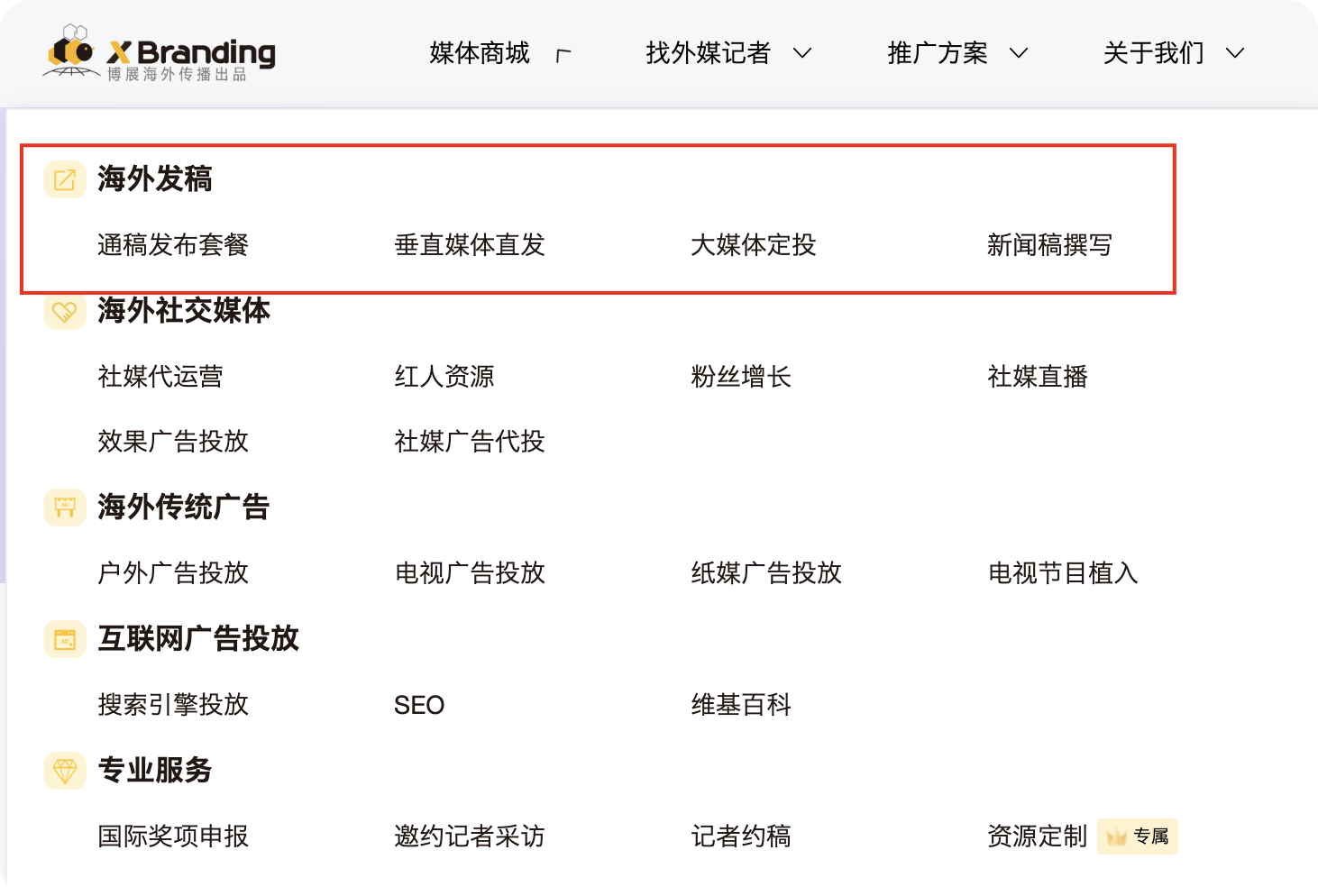1318x896 pixels.
Task: Select 通稿发布套餐 from the menu
Action: coord(173,245)
